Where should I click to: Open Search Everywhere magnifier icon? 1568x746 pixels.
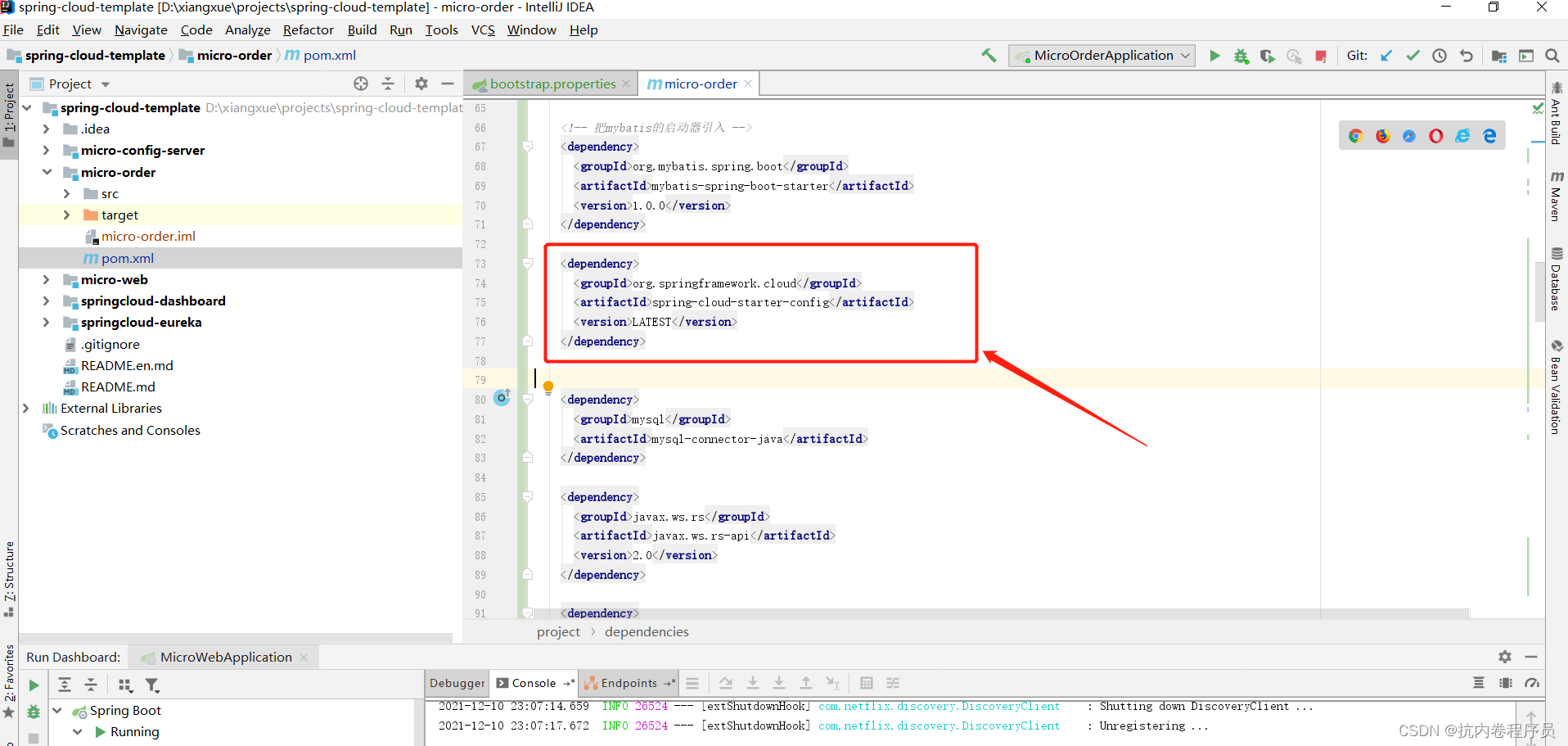pyautogui.click(x=1552, y=56)
